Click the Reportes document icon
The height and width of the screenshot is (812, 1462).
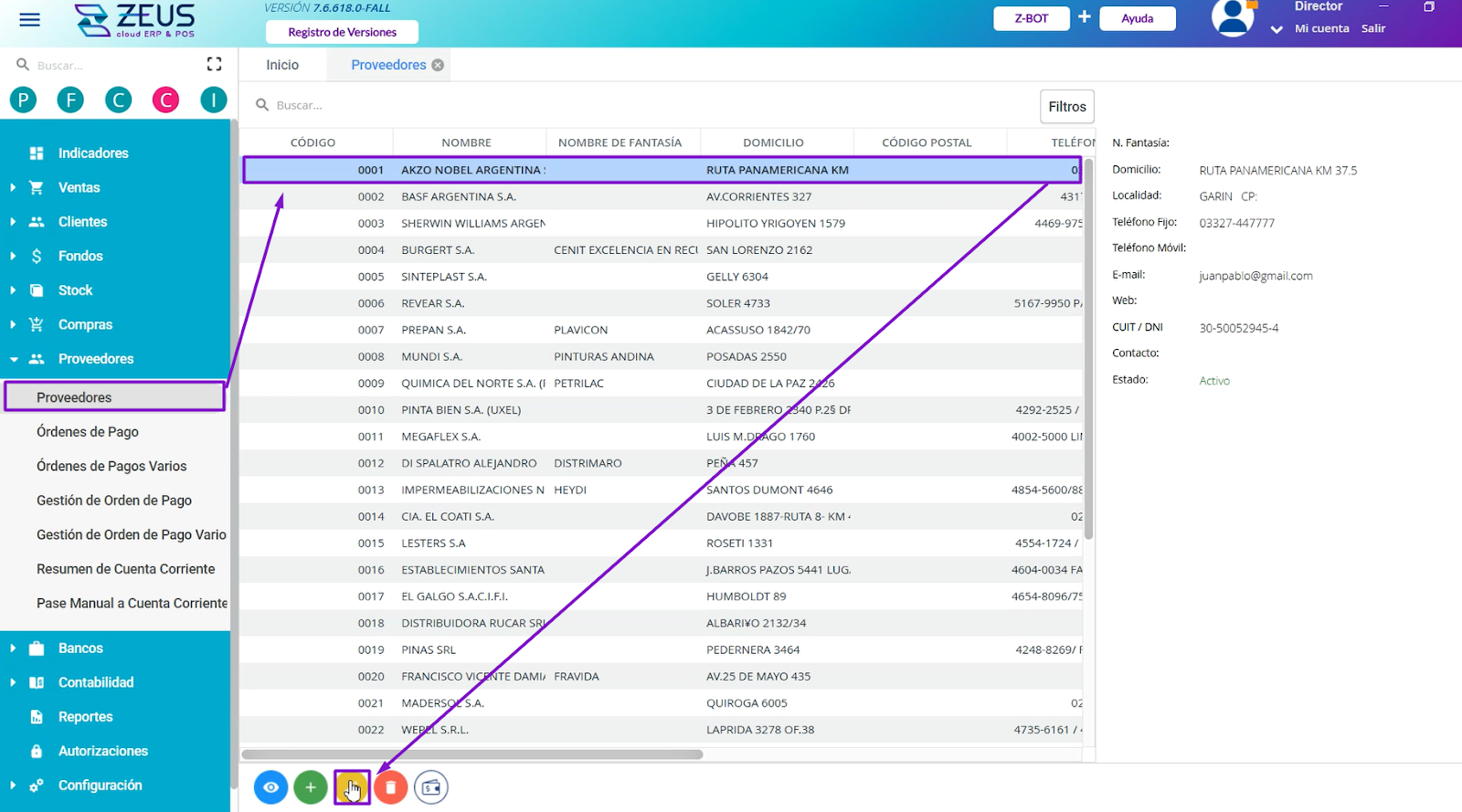pos(37,717)
